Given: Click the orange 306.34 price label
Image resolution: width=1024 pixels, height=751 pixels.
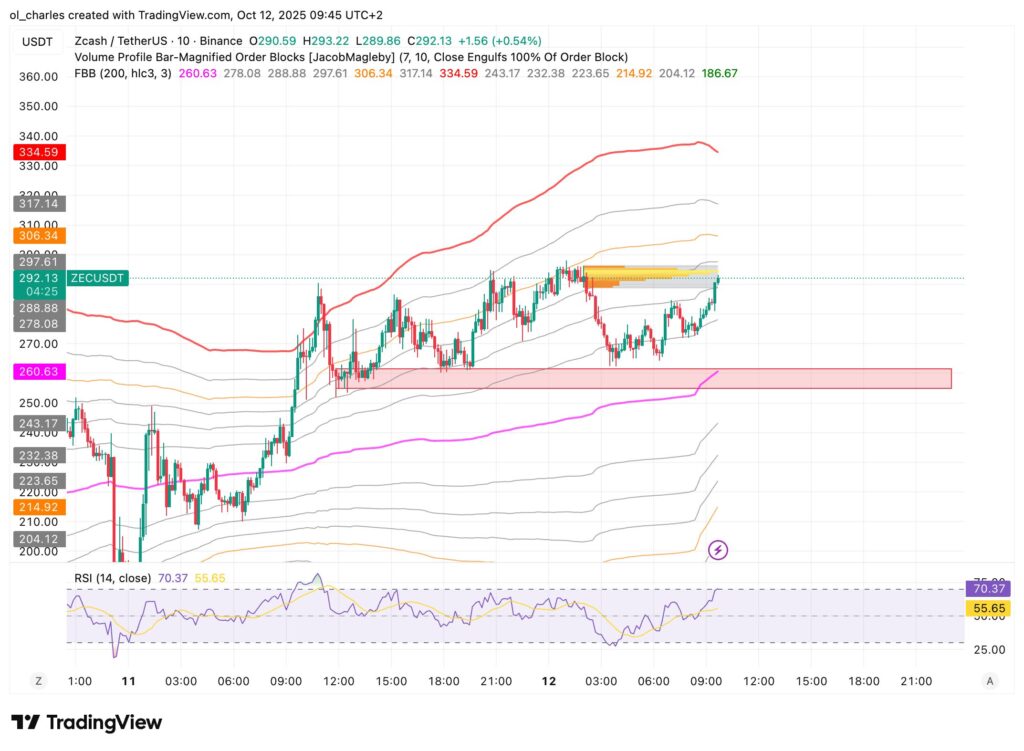Looking at the screenshot, I should 38,236.
